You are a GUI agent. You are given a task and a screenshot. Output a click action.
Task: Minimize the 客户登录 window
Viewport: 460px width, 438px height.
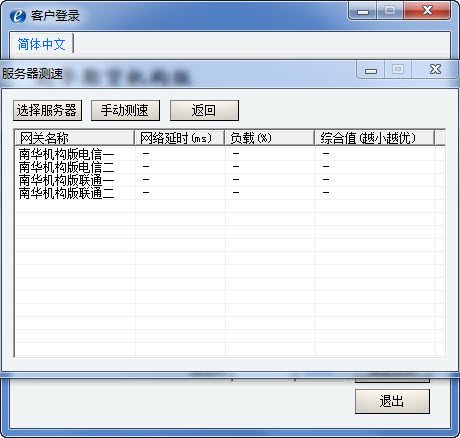(x=363, y=11)
